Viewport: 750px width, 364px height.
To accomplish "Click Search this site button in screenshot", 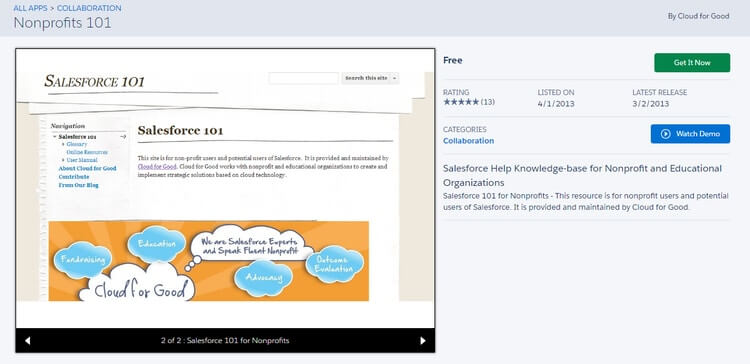I will [366, 78].
